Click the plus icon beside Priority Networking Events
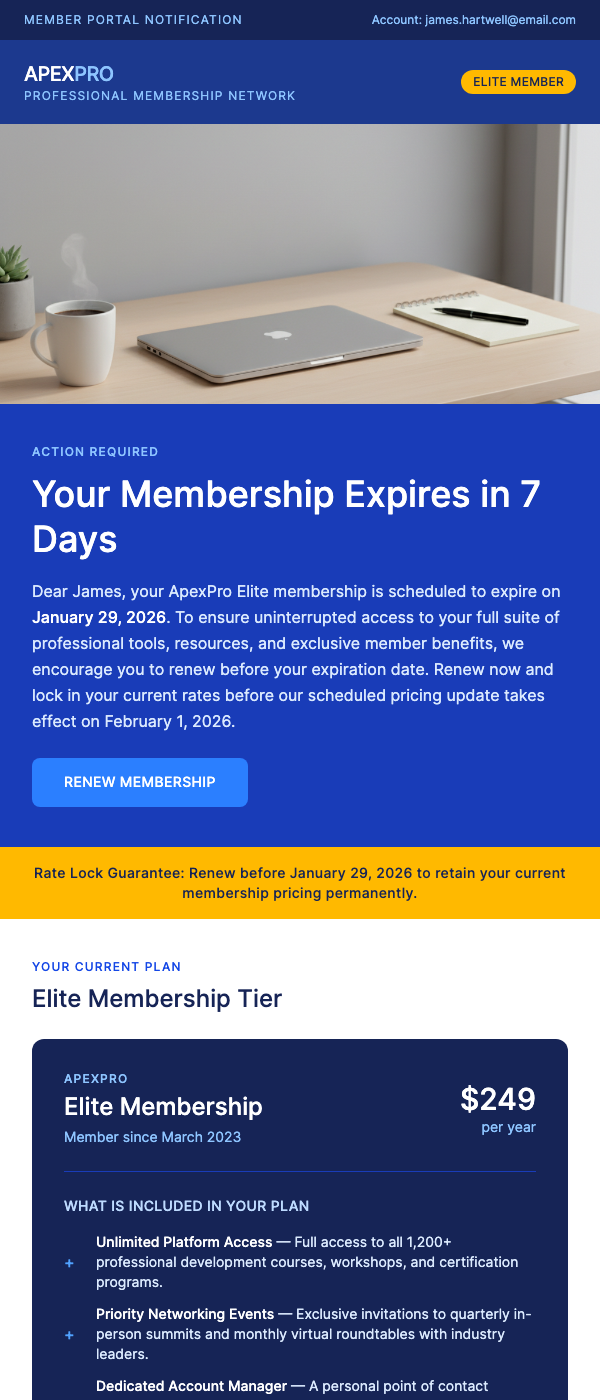Viewport: 600px width, 1400px height. 69,1334
